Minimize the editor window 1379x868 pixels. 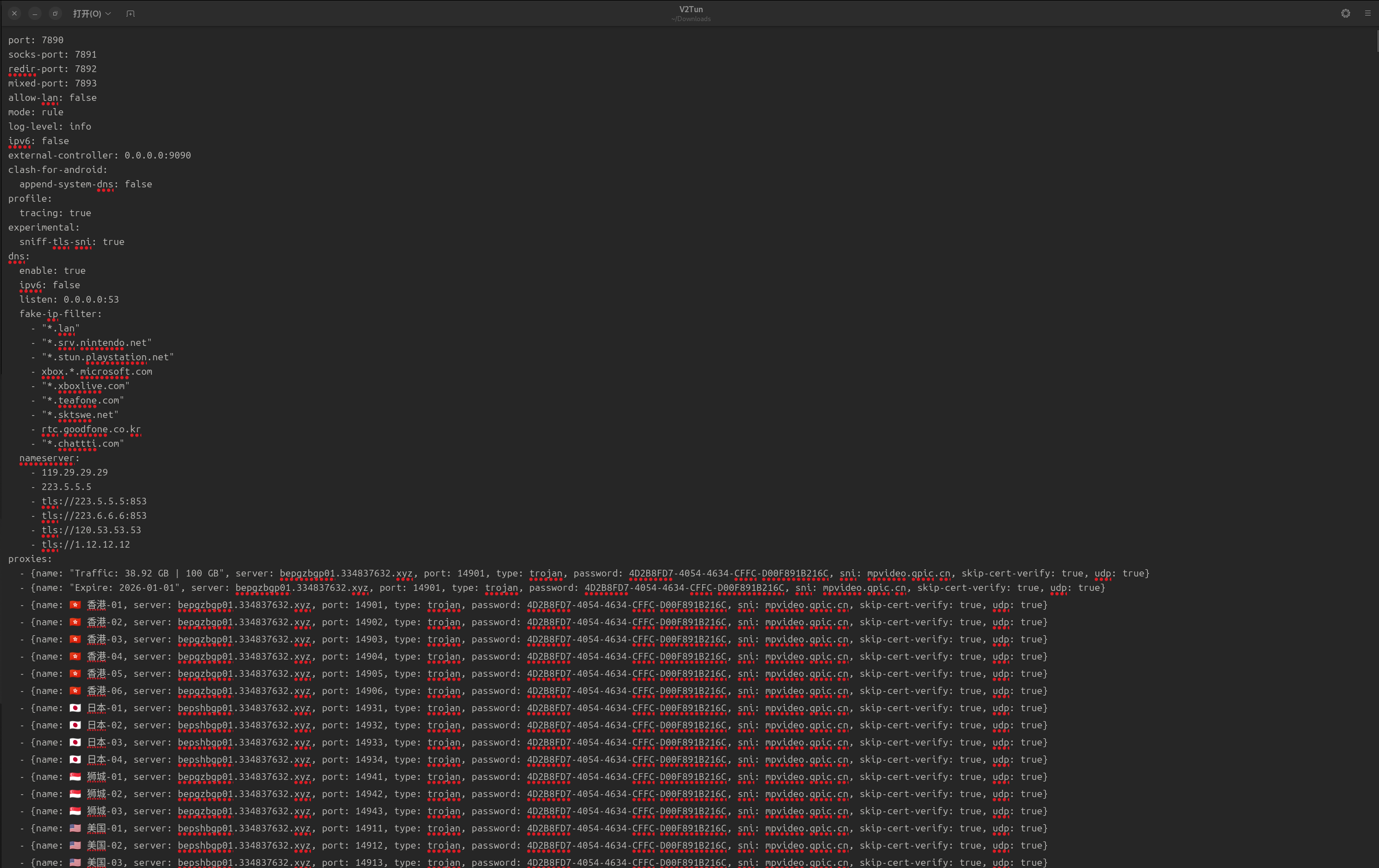pos(35,13)
